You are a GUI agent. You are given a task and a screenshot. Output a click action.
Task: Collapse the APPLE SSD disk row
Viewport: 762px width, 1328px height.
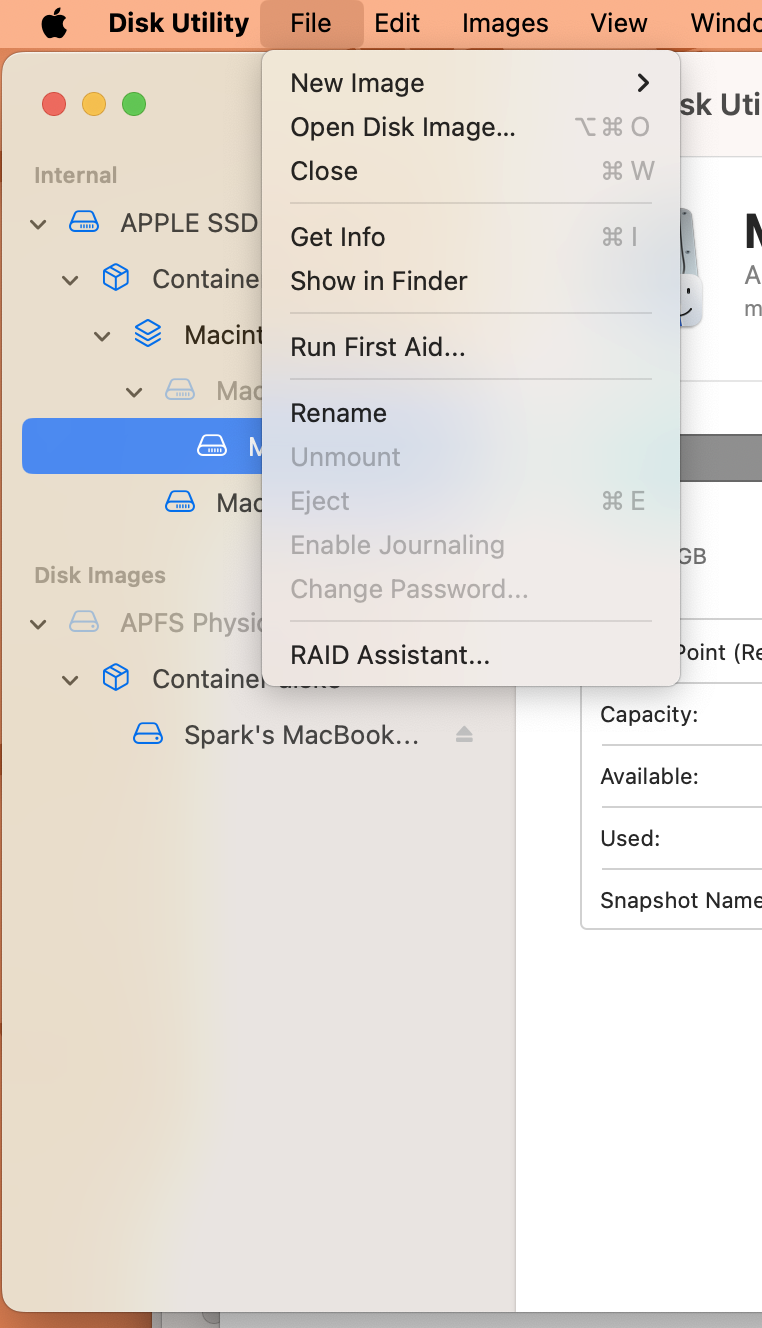pos(38,224)
